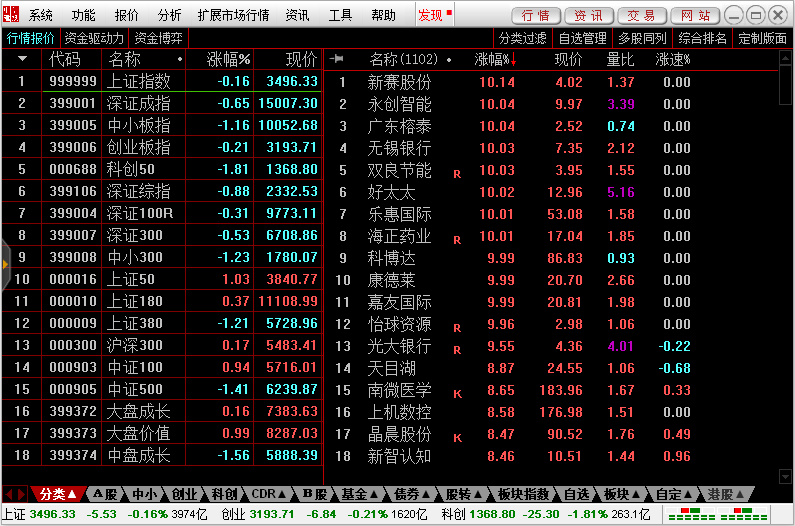The image size is (795, 526).
Task: Click the 发现 item with red dot
Action: pos(435,15)
